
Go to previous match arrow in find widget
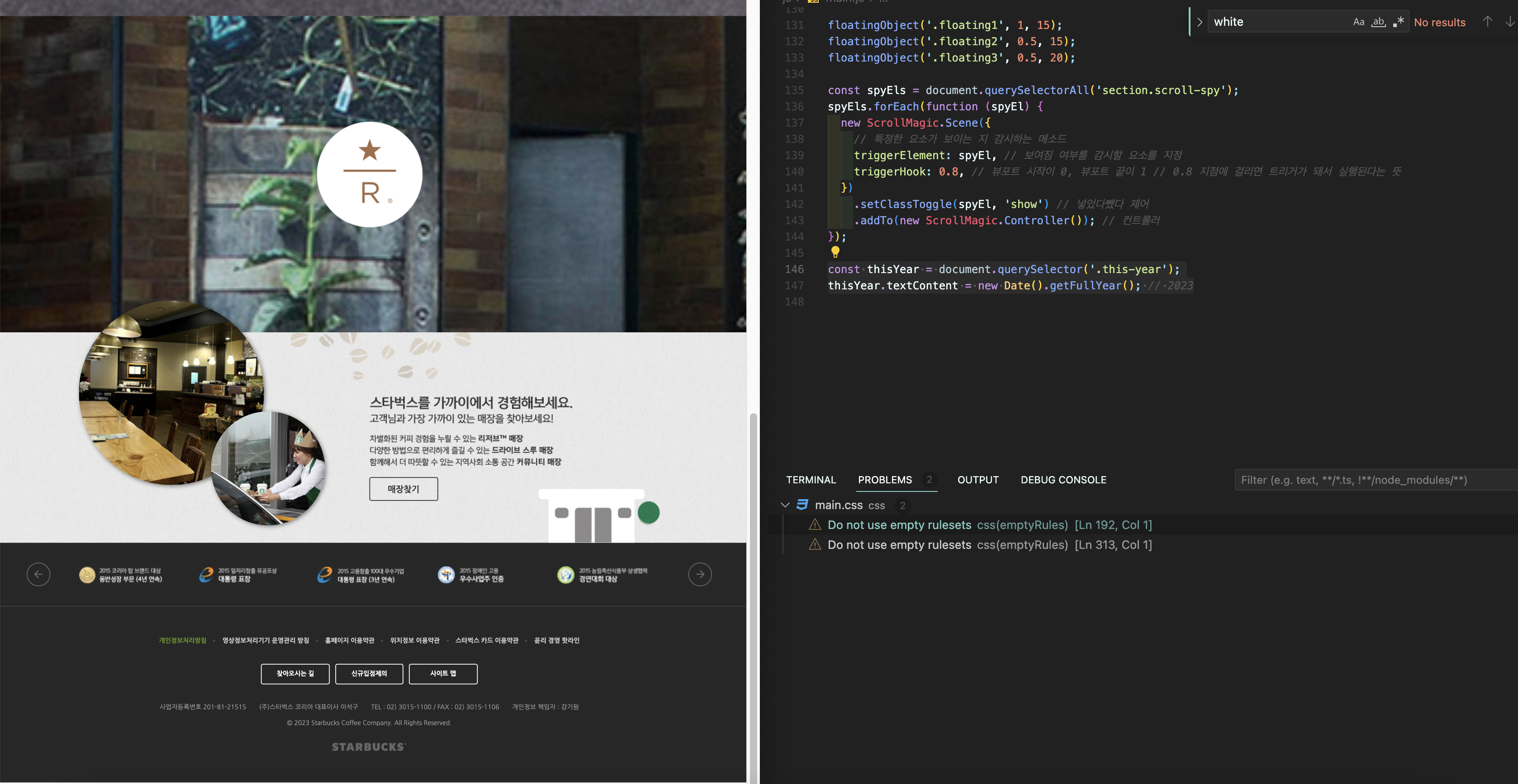click(1487, 22)
